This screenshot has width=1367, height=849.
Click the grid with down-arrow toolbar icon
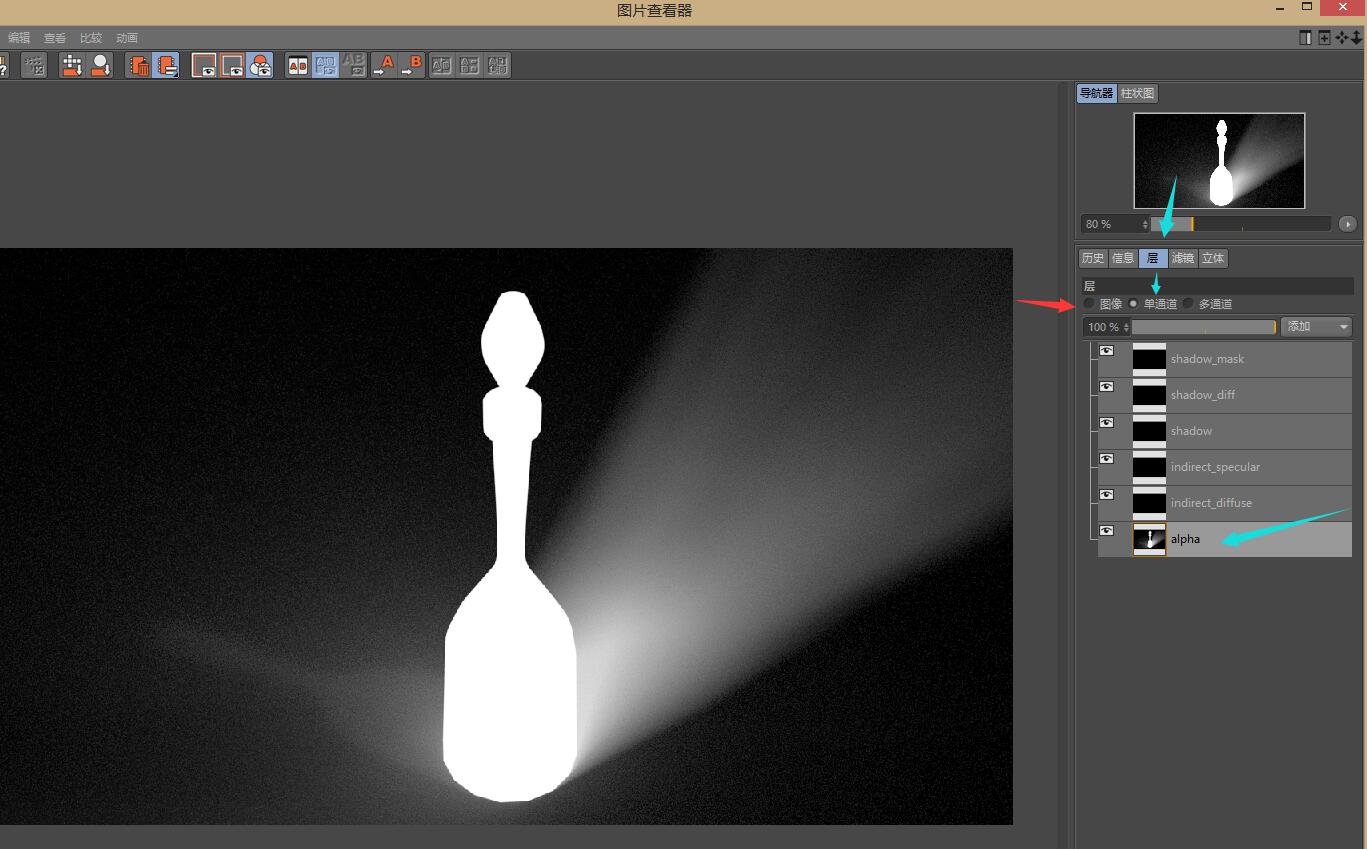pyautogui.click(x=72, y=66)
